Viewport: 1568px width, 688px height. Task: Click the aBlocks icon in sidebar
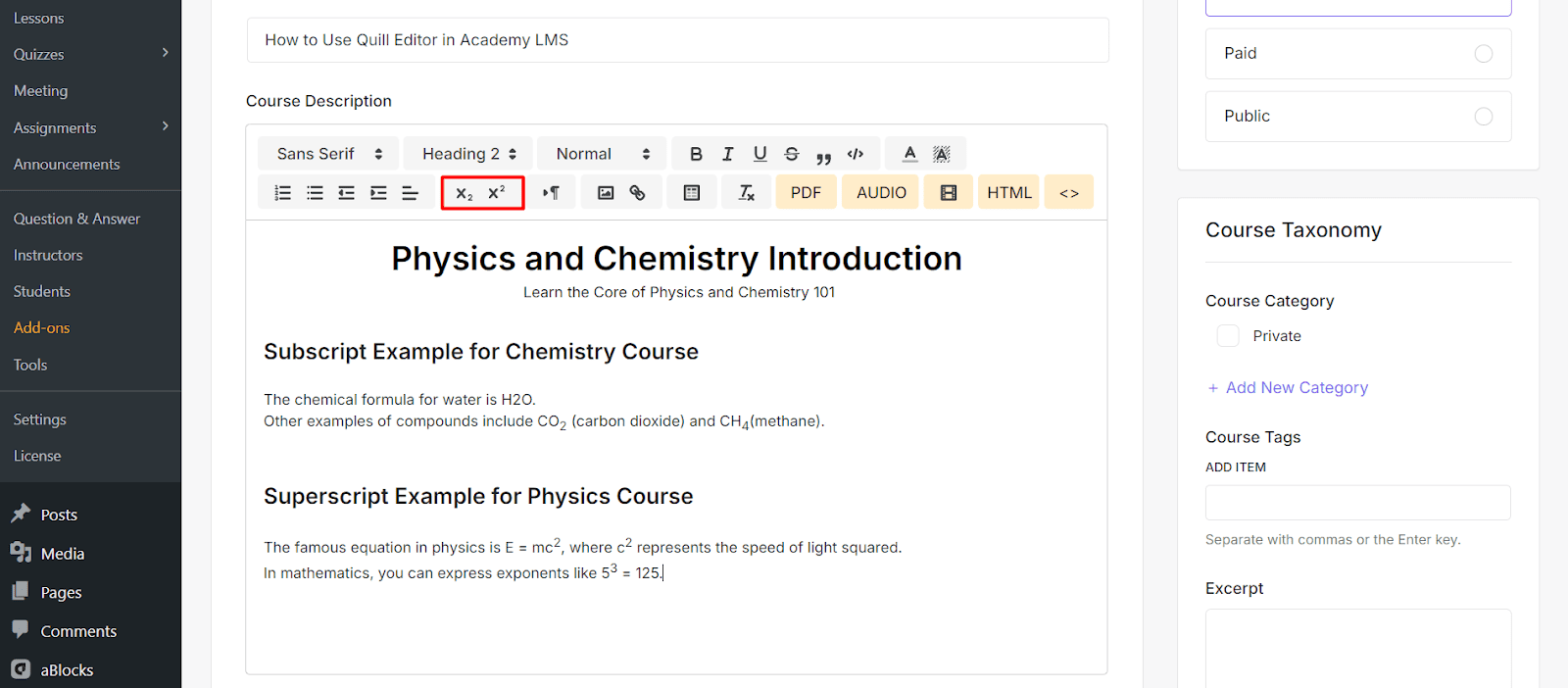[x=21, y=669]
